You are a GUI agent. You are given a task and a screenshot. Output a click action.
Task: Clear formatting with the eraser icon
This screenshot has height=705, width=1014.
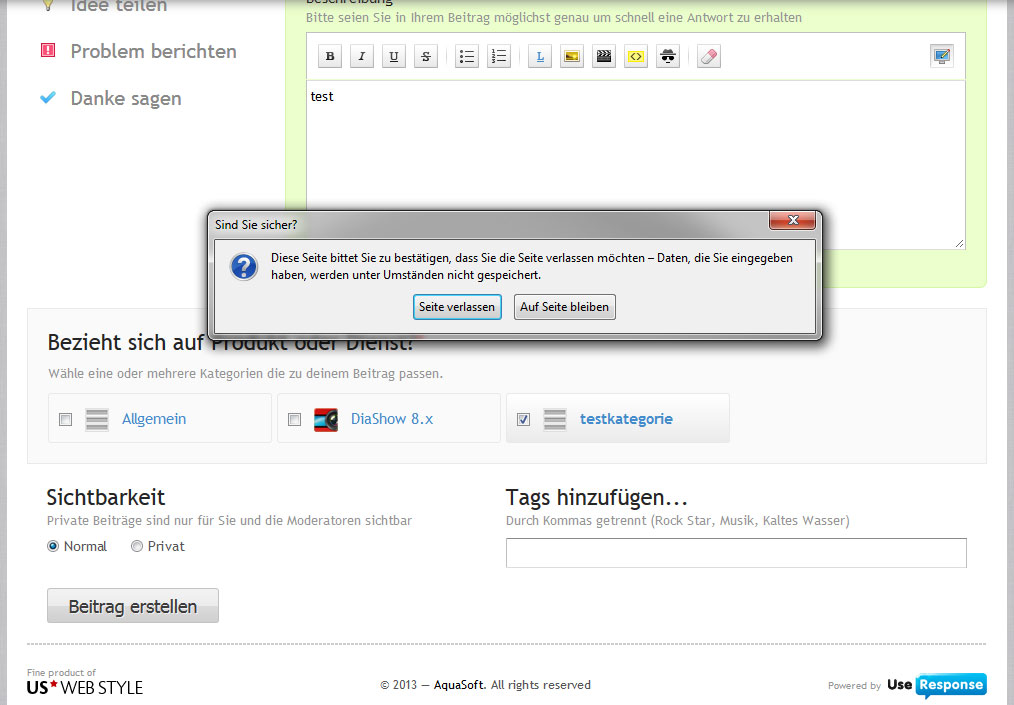click(x=708, y=57)
